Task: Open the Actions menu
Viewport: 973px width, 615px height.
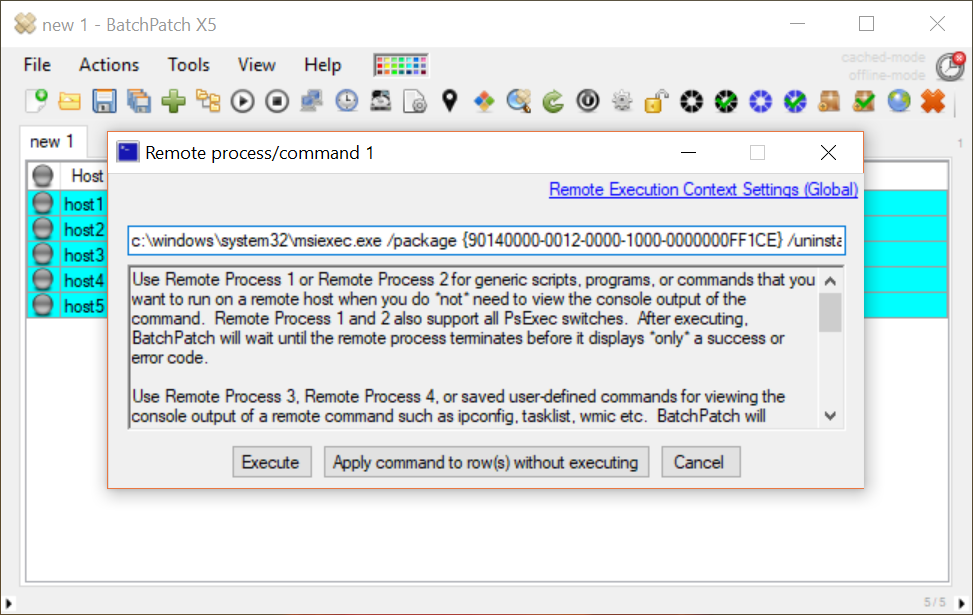Action: 109,65
